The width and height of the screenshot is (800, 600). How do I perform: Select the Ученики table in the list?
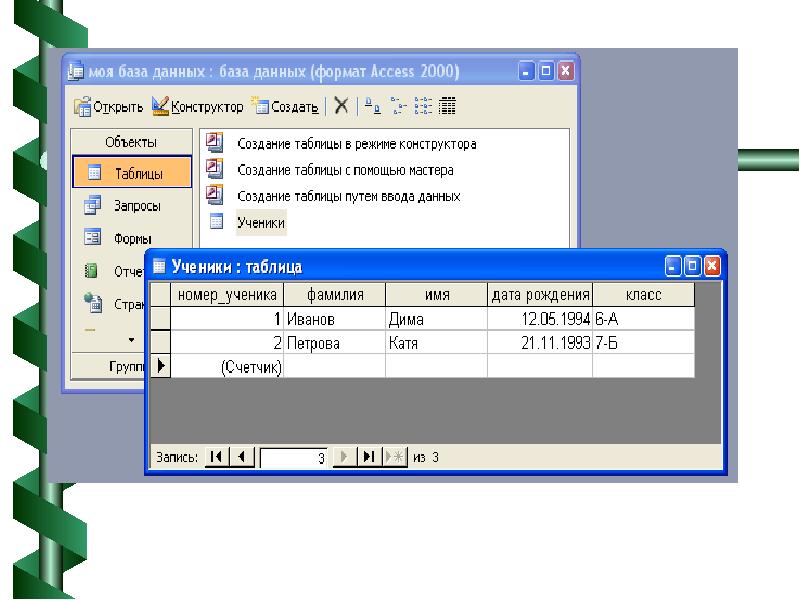pos(260,223)
